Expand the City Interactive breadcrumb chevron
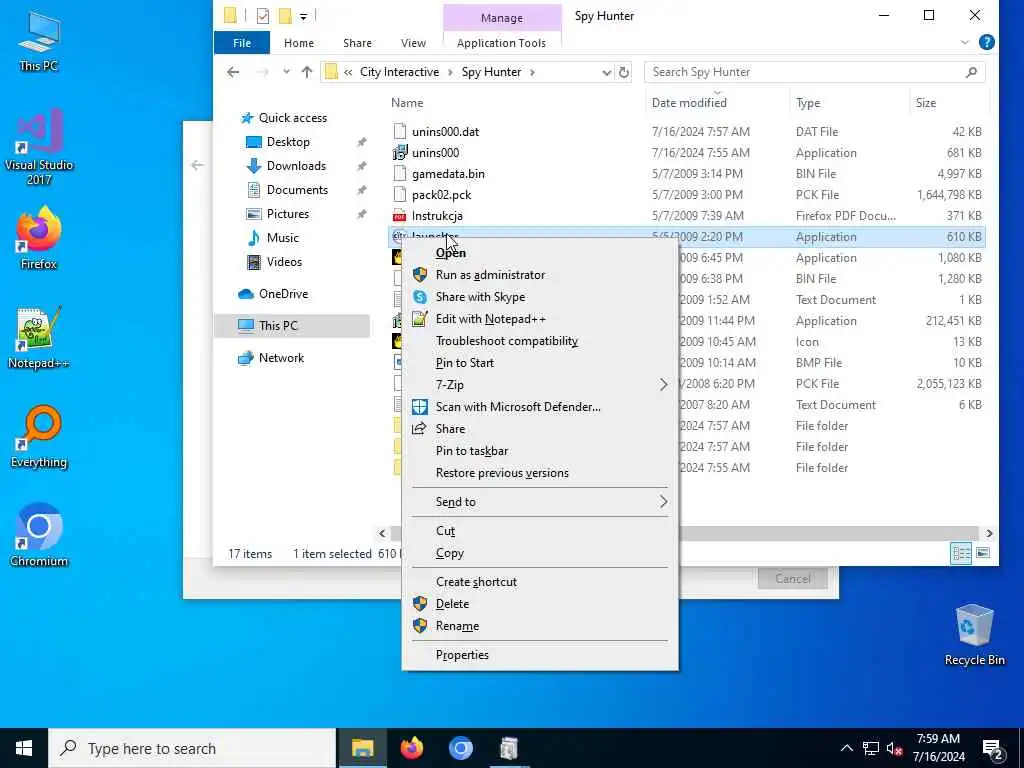This screenshot has width=1024, height=768. [450, 72]
